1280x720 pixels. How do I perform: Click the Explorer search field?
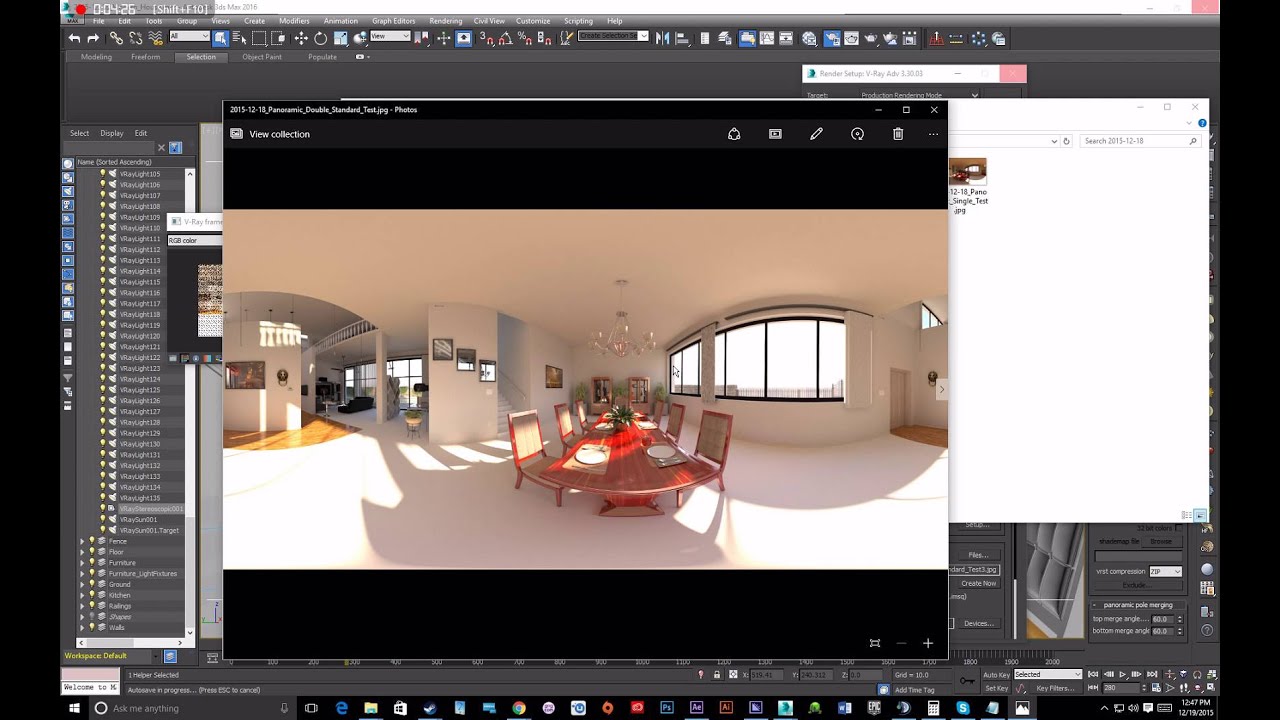[x=1140, y=141]
